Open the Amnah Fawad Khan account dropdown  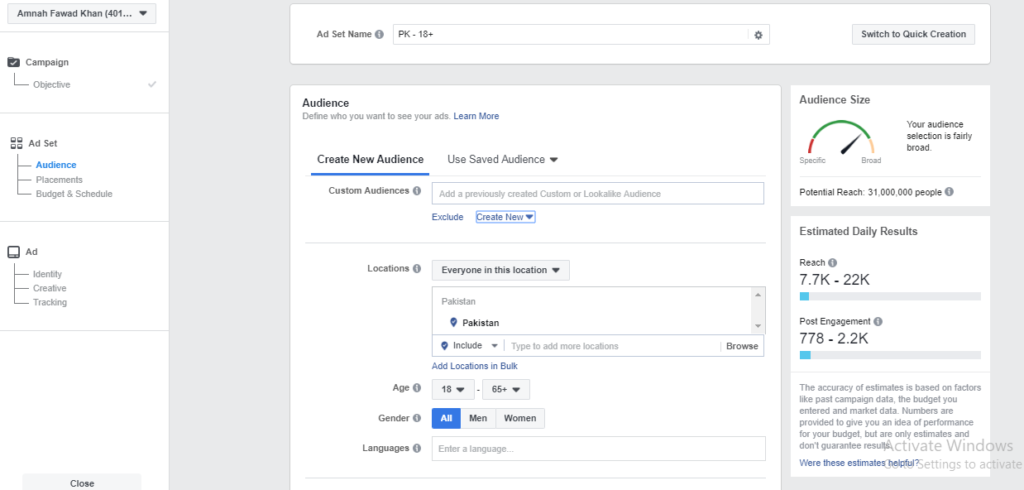point(82,13)
